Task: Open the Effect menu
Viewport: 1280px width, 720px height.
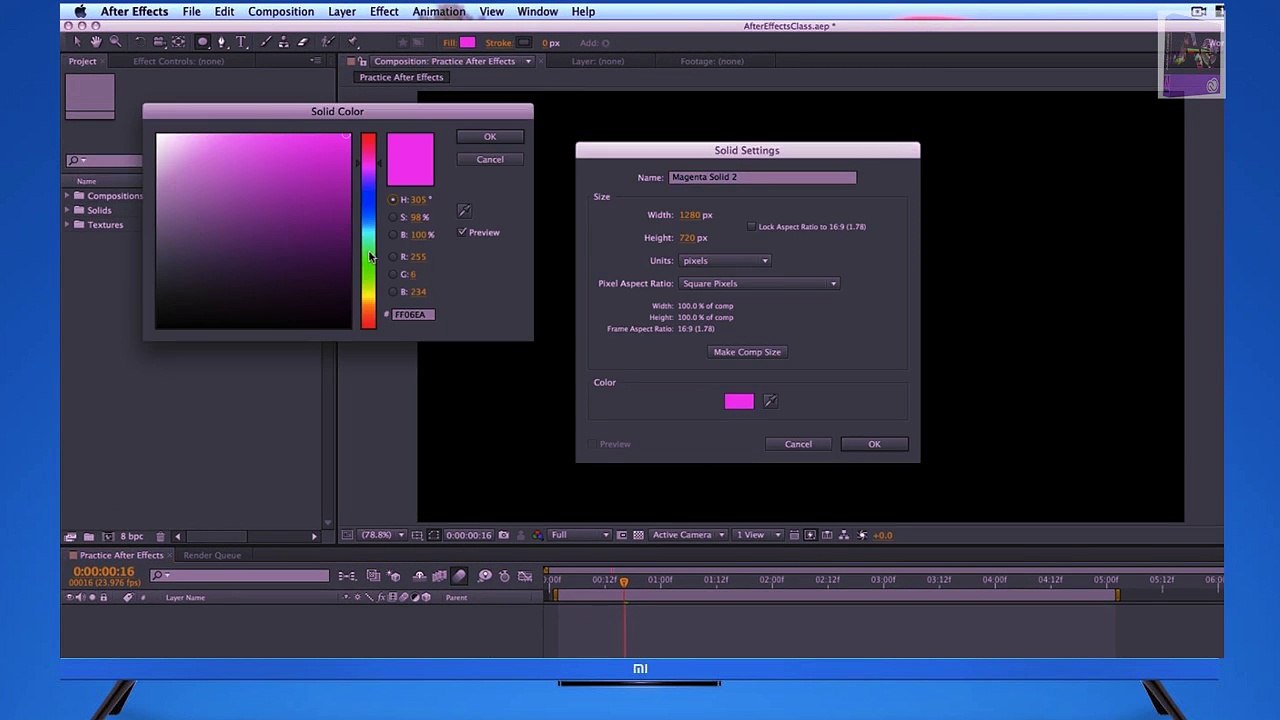Action: (384, 11)
